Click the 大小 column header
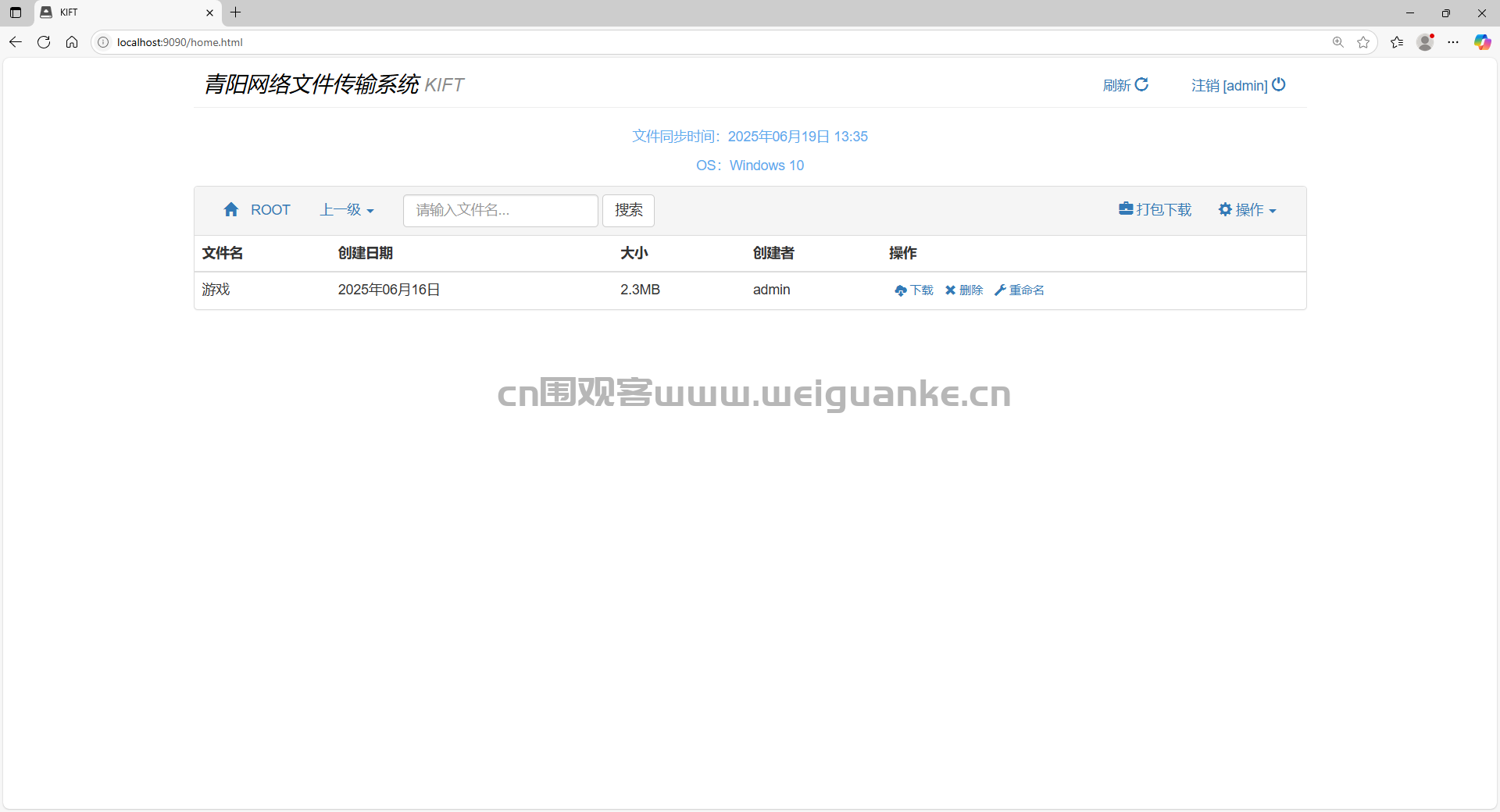 coord(634,253)
